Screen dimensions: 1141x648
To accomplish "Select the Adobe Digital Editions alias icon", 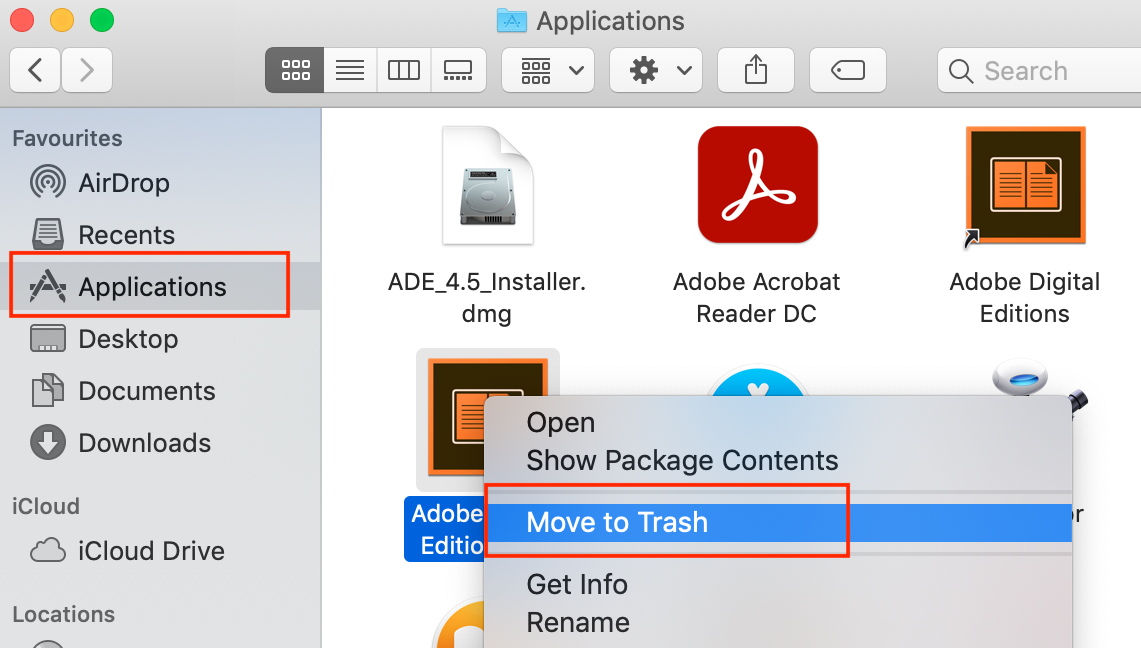I will coord(1025,185).
